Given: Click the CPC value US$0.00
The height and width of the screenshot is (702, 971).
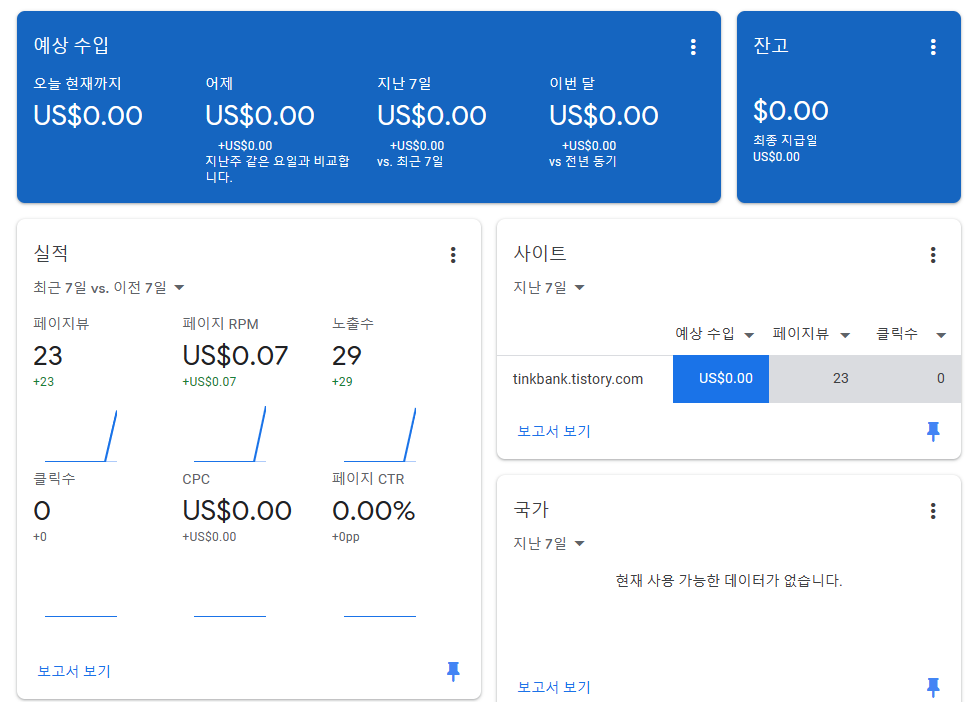Looking at the screenshot, I should (237, 511).
